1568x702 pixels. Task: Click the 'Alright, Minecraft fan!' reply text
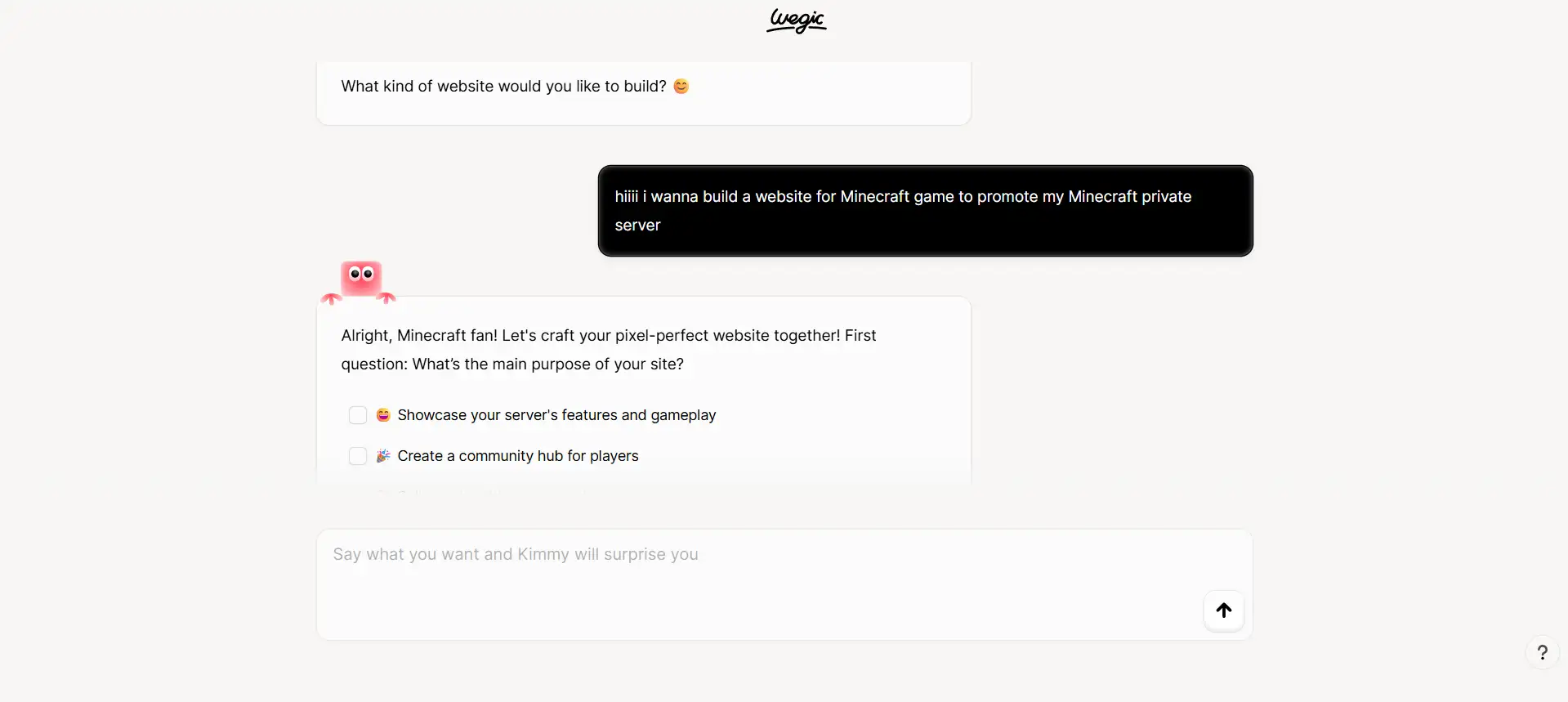click(x=419, y=336)
